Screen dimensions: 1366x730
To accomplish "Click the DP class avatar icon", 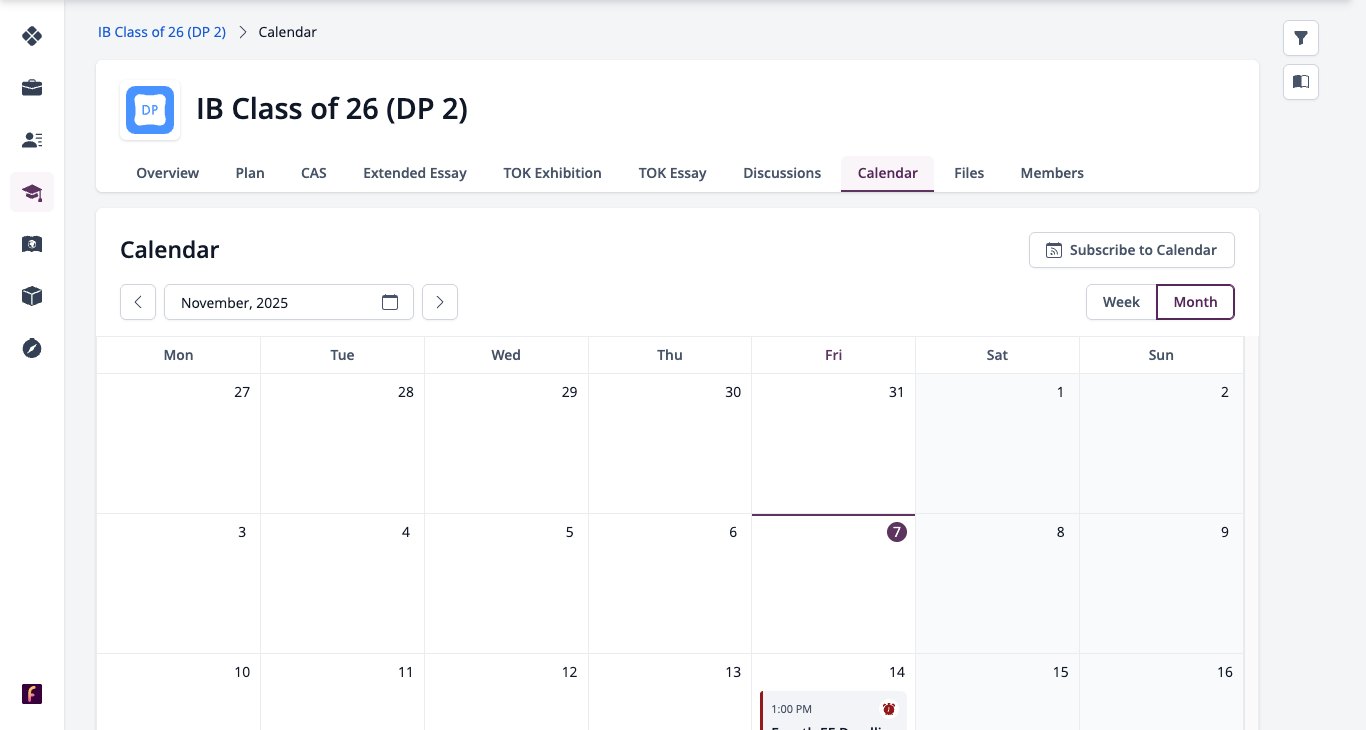I will point(150,110).
